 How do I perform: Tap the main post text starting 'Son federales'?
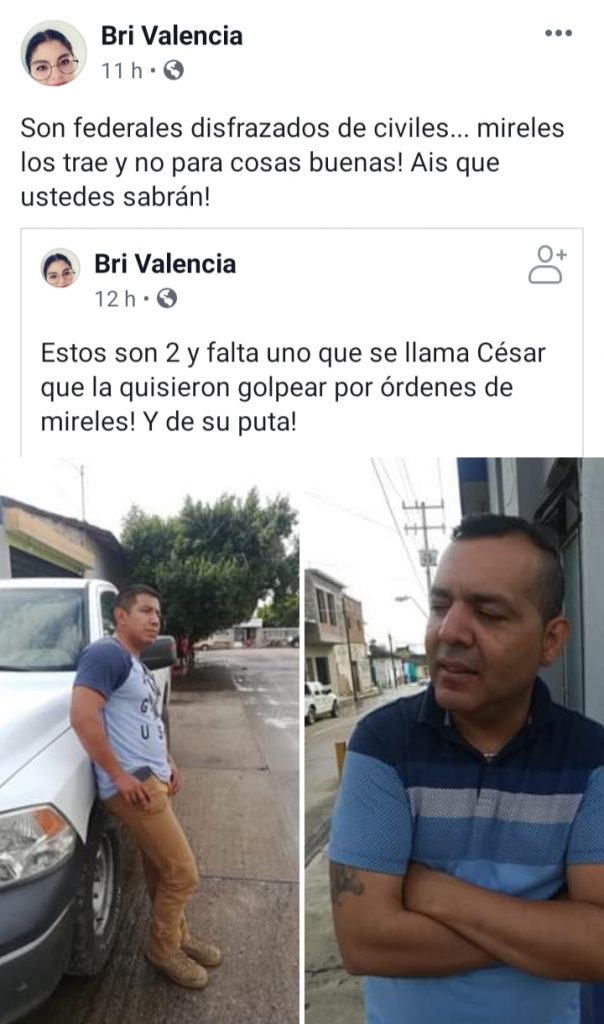pyautogui.click(x=292, y=162)
